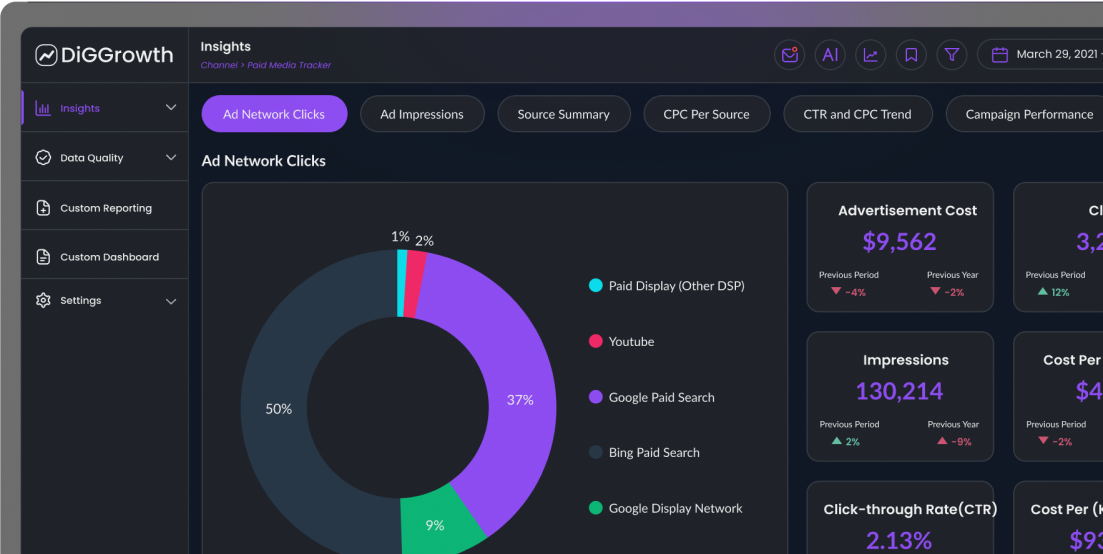1103x554 pixels.
Task: Click the Data Quality checkmark icon
Action: click(x=43, y=157)
